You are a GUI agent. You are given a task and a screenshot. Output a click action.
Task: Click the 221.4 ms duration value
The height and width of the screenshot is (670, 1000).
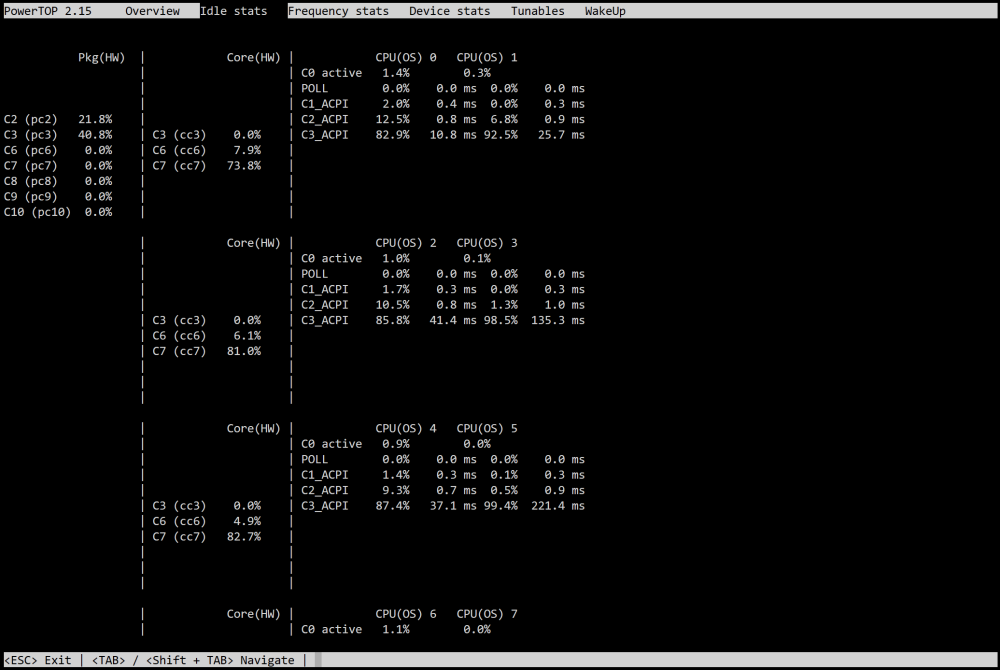[558, 506]
